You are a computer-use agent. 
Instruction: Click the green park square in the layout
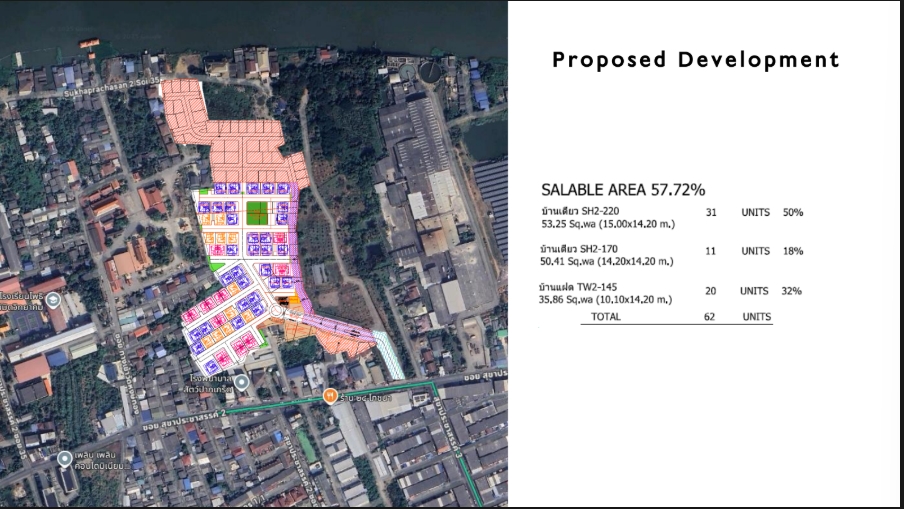pyautogui.click(x=259, y=212)
